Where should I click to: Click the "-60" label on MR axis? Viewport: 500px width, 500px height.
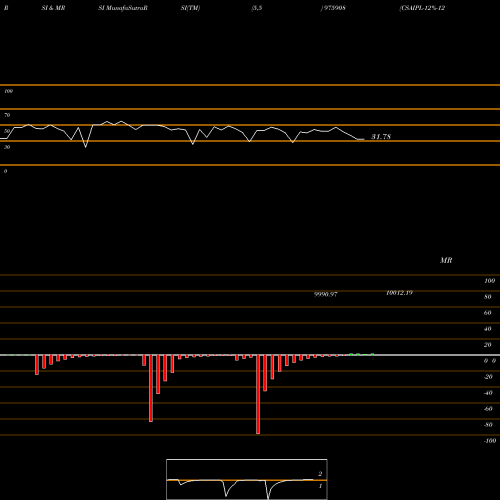click(488, 409)
